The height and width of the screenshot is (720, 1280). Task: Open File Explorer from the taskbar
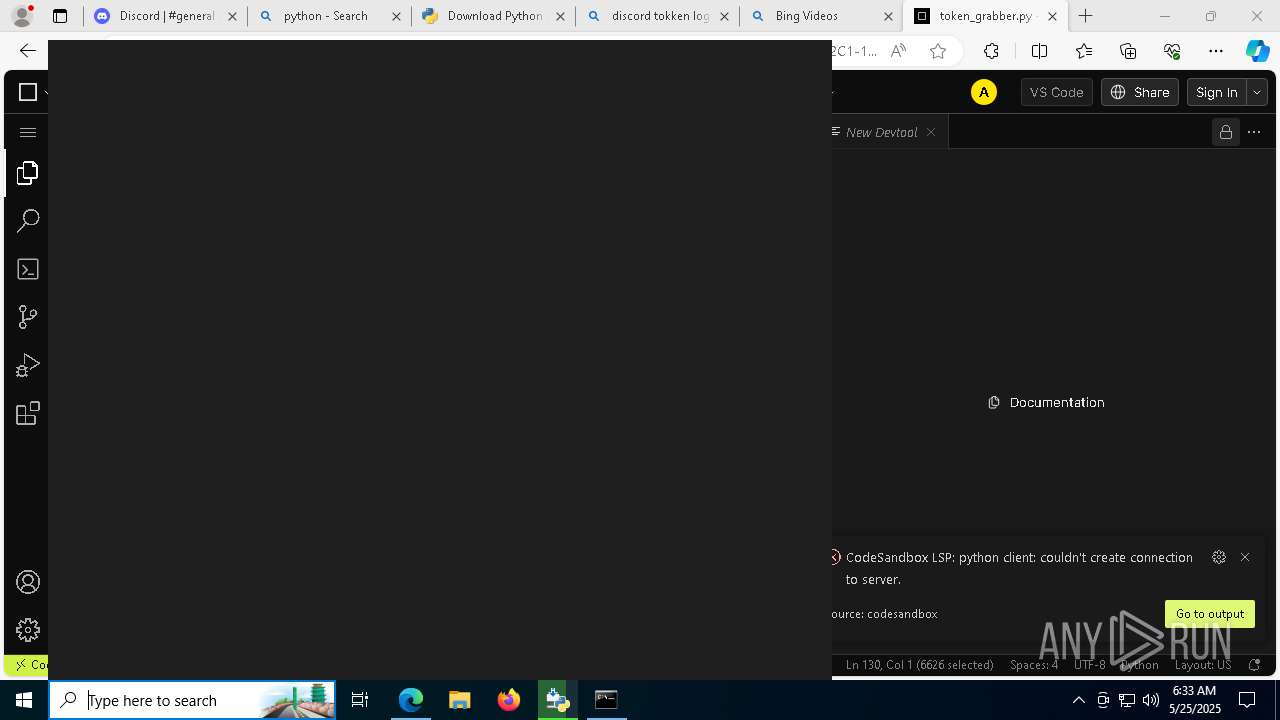tap(460, 700)
